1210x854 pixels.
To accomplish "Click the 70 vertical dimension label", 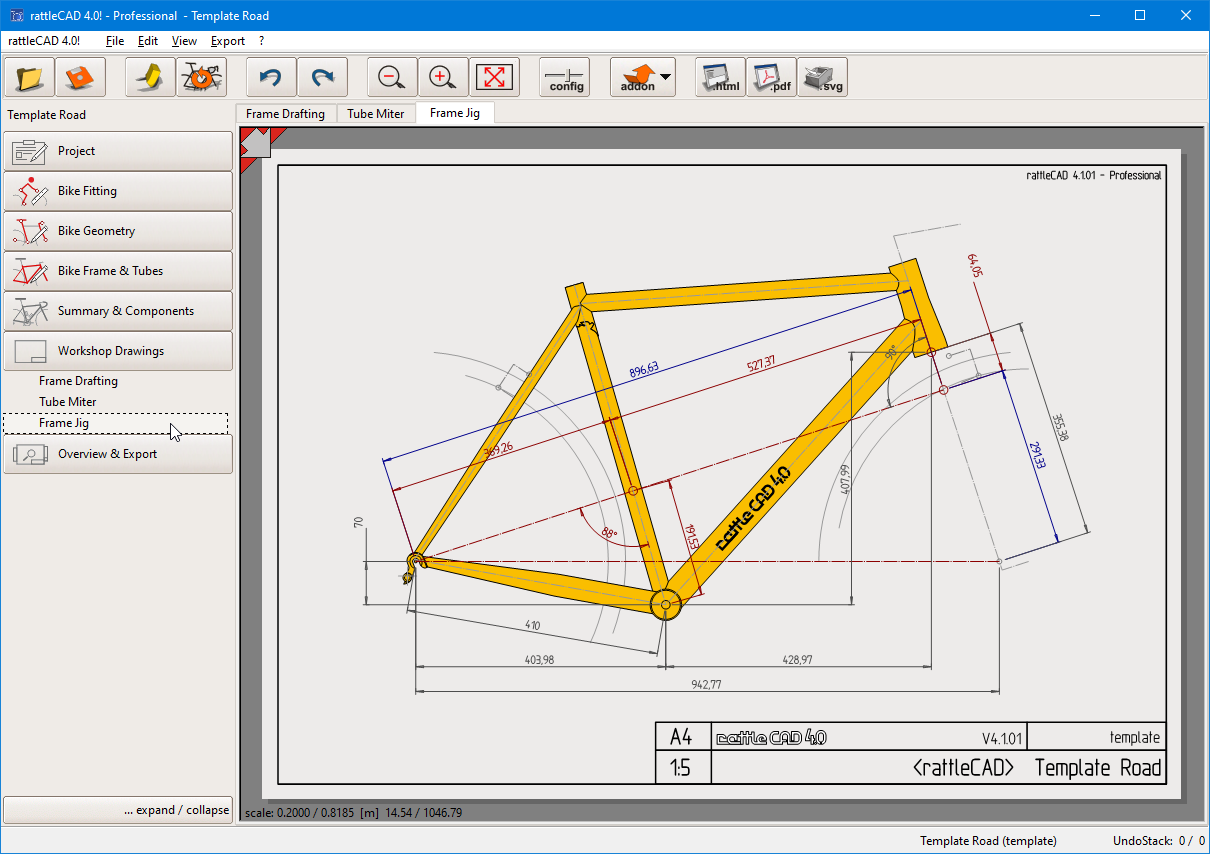I will click(358, 523).
